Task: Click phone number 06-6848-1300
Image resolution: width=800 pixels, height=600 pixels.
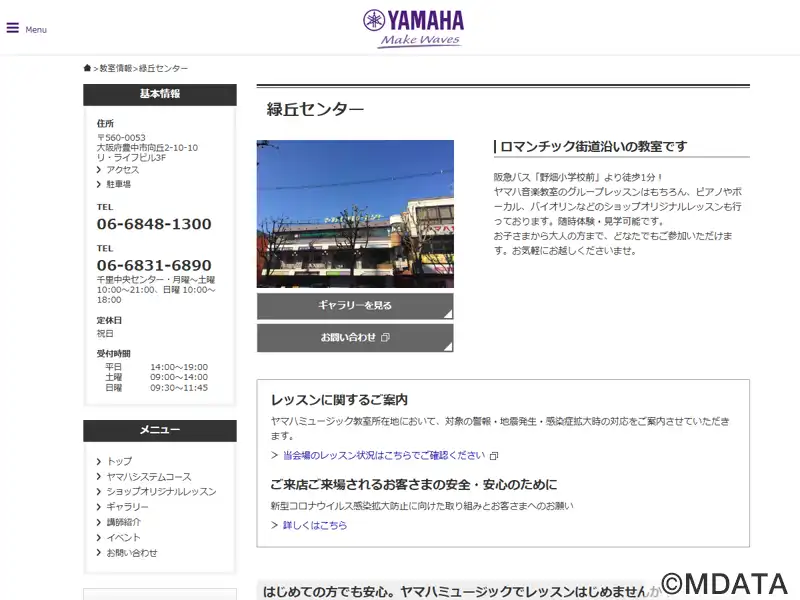Action: click(154, 224)
